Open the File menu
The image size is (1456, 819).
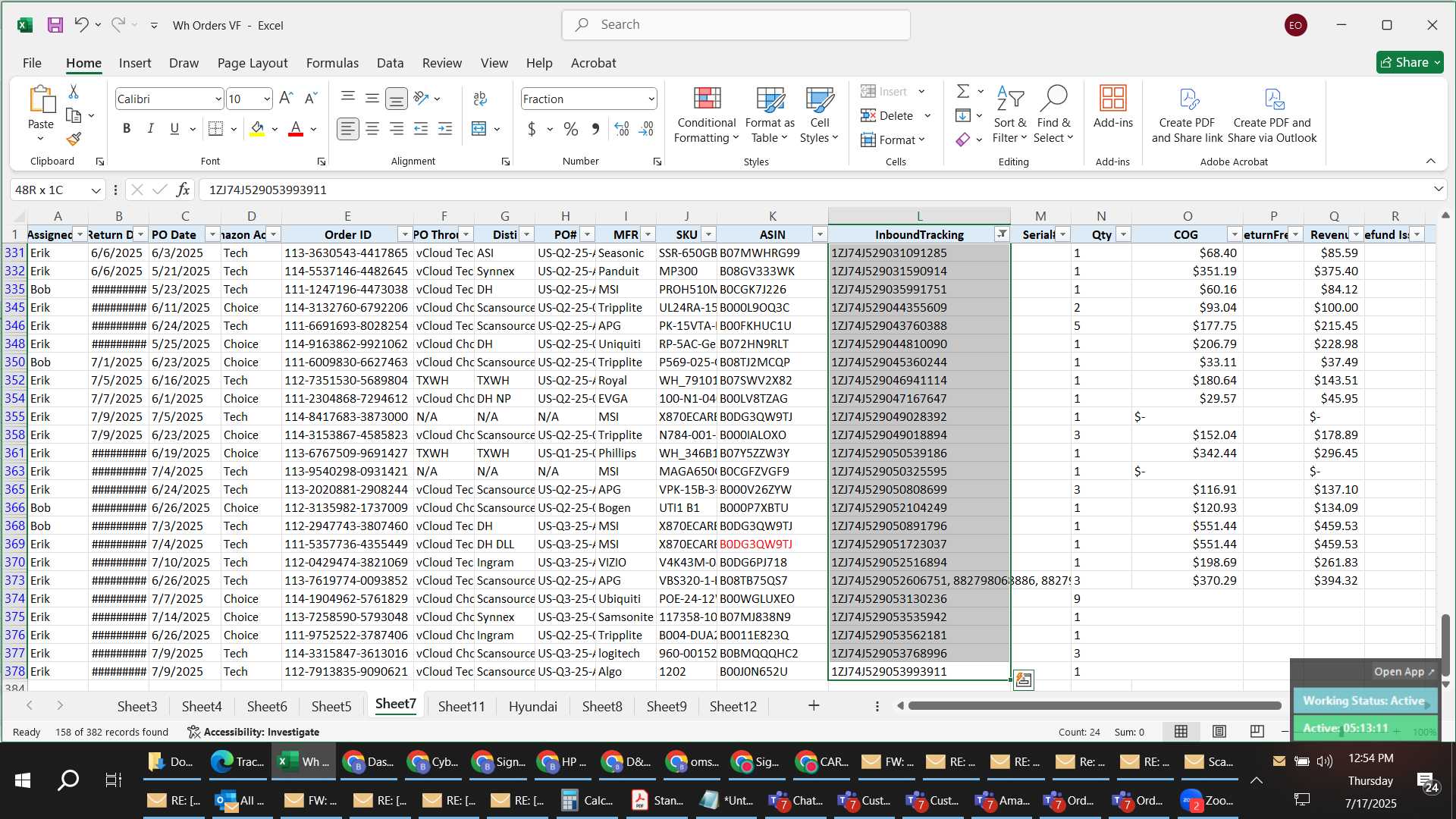click(x=32, y=63)
